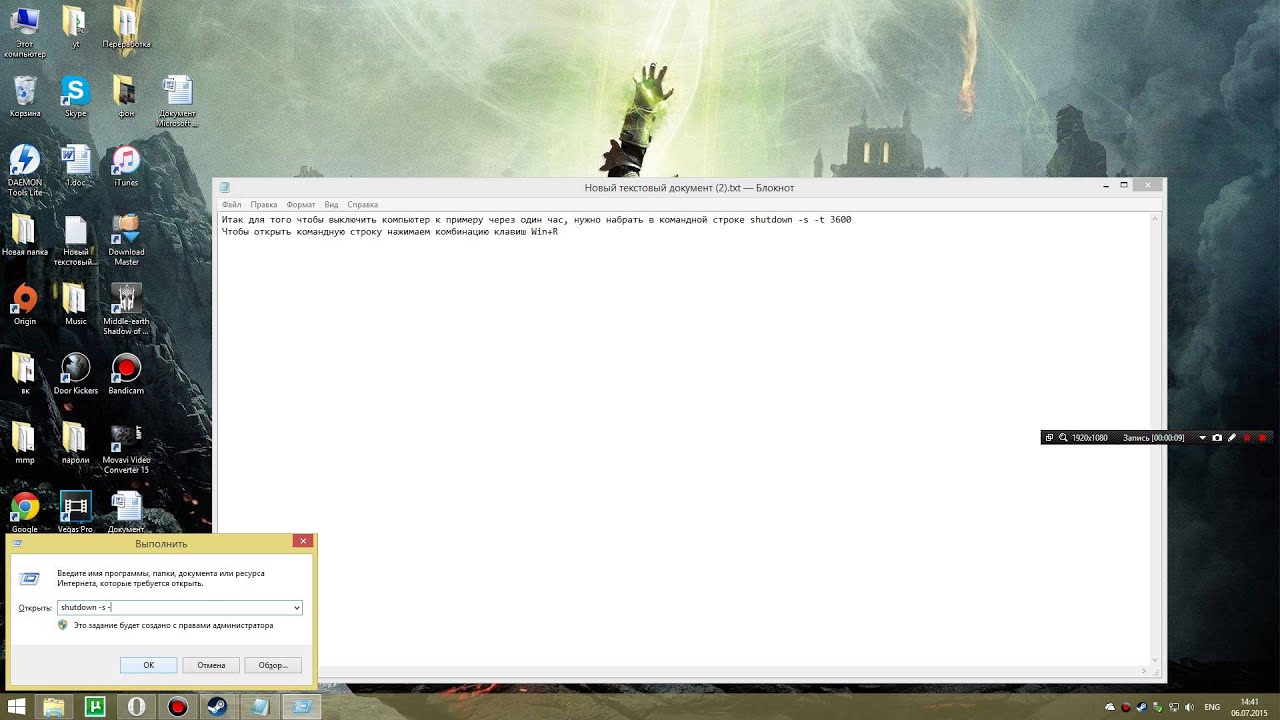Open the Download Master shortcut
Screen dimensions: 1280x720
pos(126,240)
